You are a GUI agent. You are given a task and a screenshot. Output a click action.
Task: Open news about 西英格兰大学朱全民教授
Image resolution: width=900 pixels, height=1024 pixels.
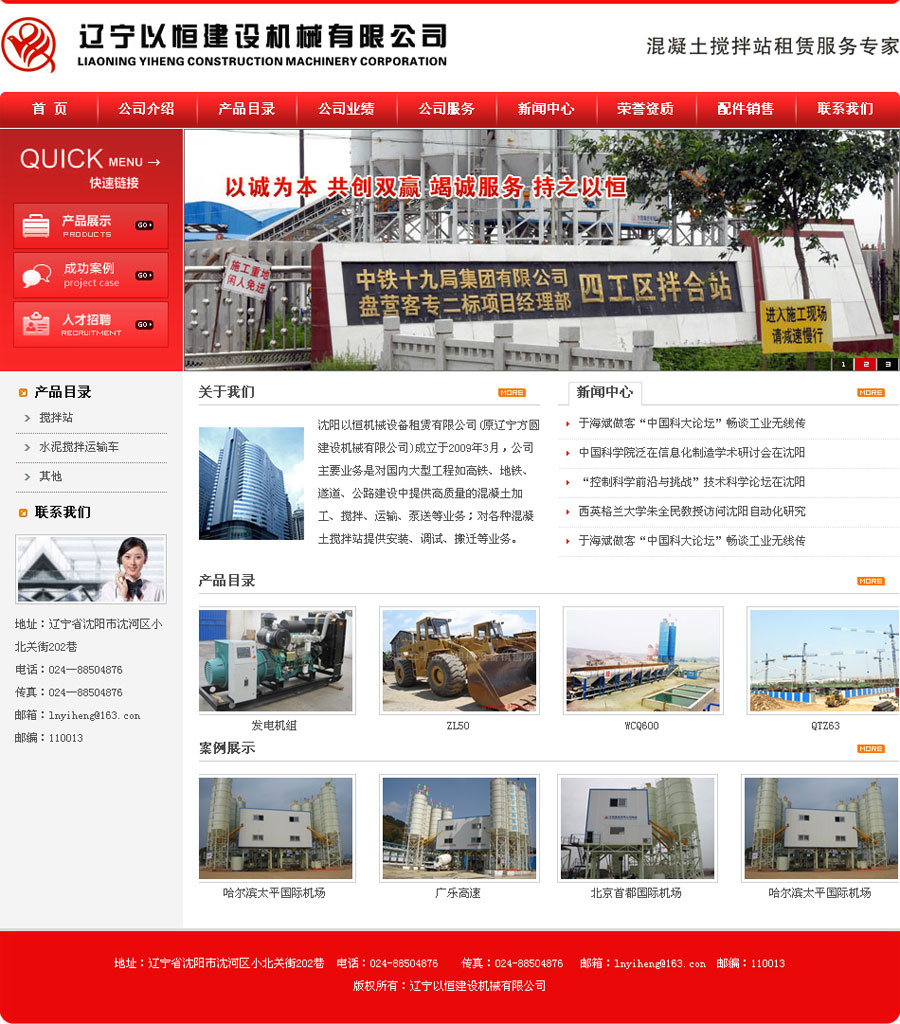pyautogui.click(x=691, y=511)
